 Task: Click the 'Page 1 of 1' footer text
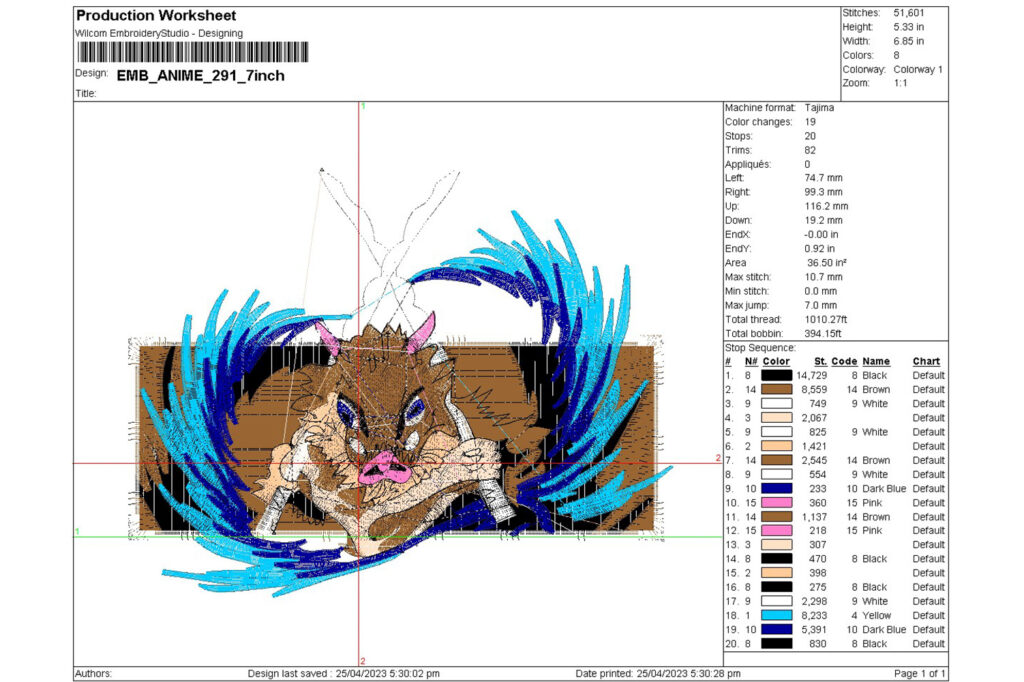coord(920,674)
